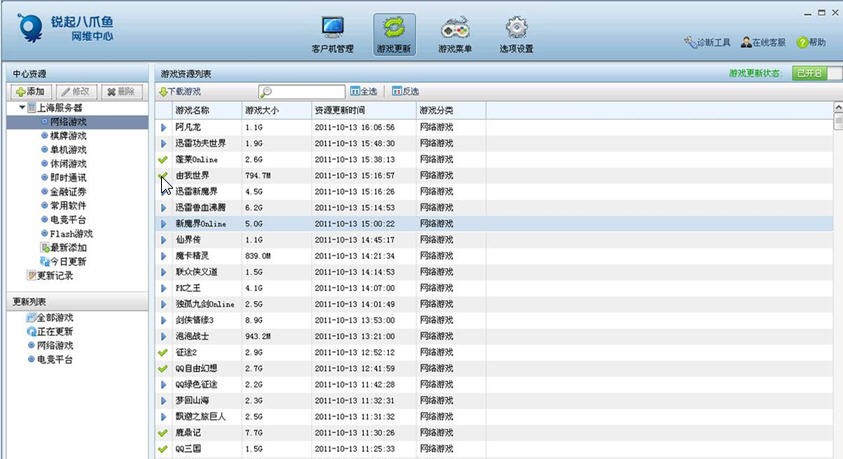This screenshot has width=843, height=459.
Task: Open 最新添加 list
Action: 68,248
